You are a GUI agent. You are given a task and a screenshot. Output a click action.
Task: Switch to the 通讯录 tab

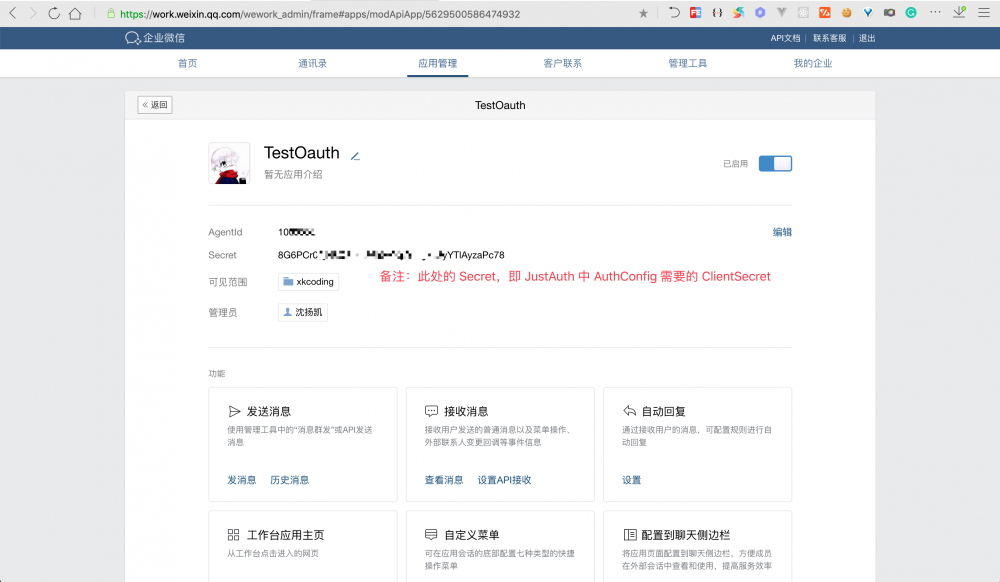coord(312,62)
